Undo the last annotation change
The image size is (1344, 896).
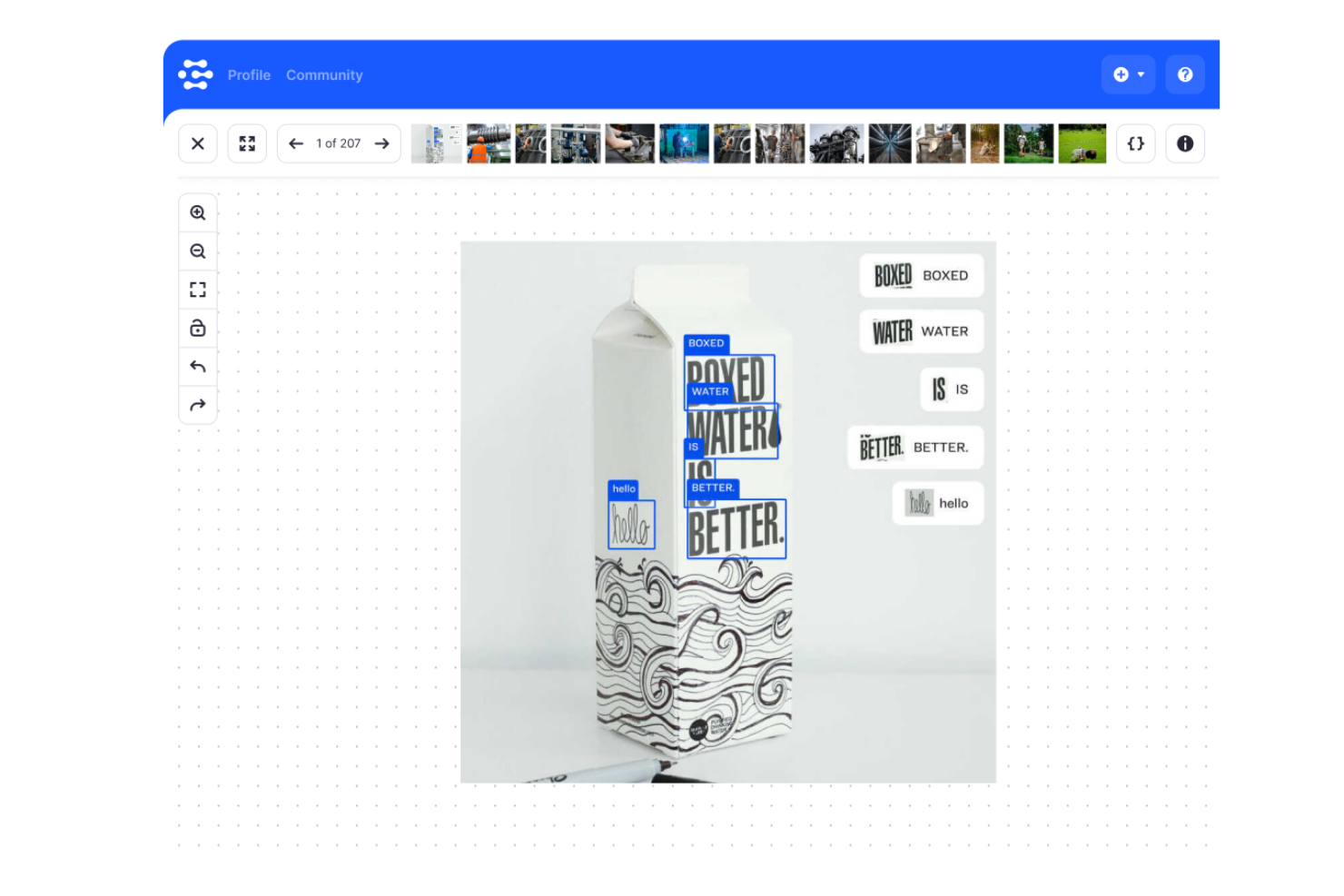(x=198, y=367)
